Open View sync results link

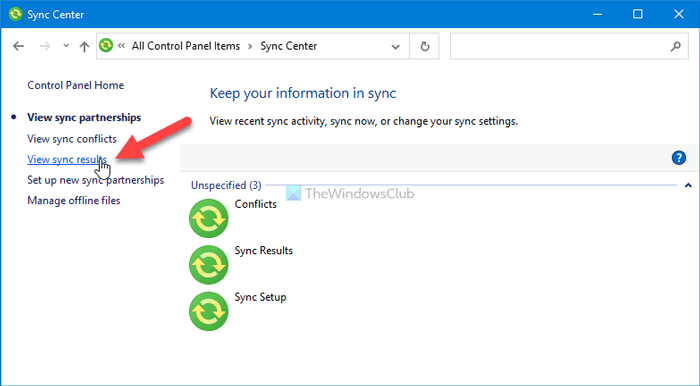tap(67, 159)
